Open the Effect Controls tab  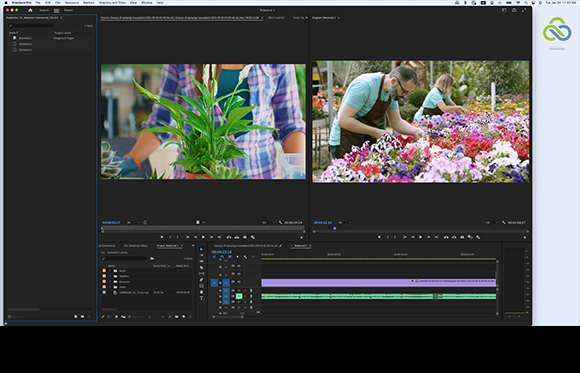tap(276, 18)
